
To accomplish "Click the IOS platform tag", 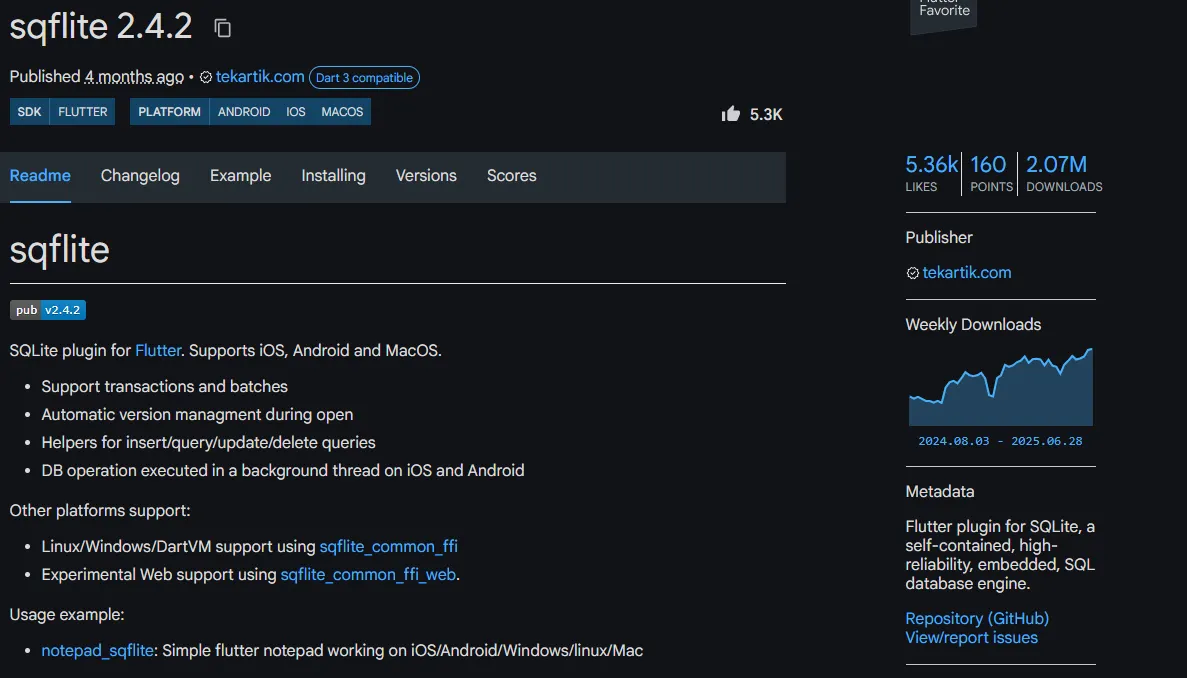I will point(296,112).
